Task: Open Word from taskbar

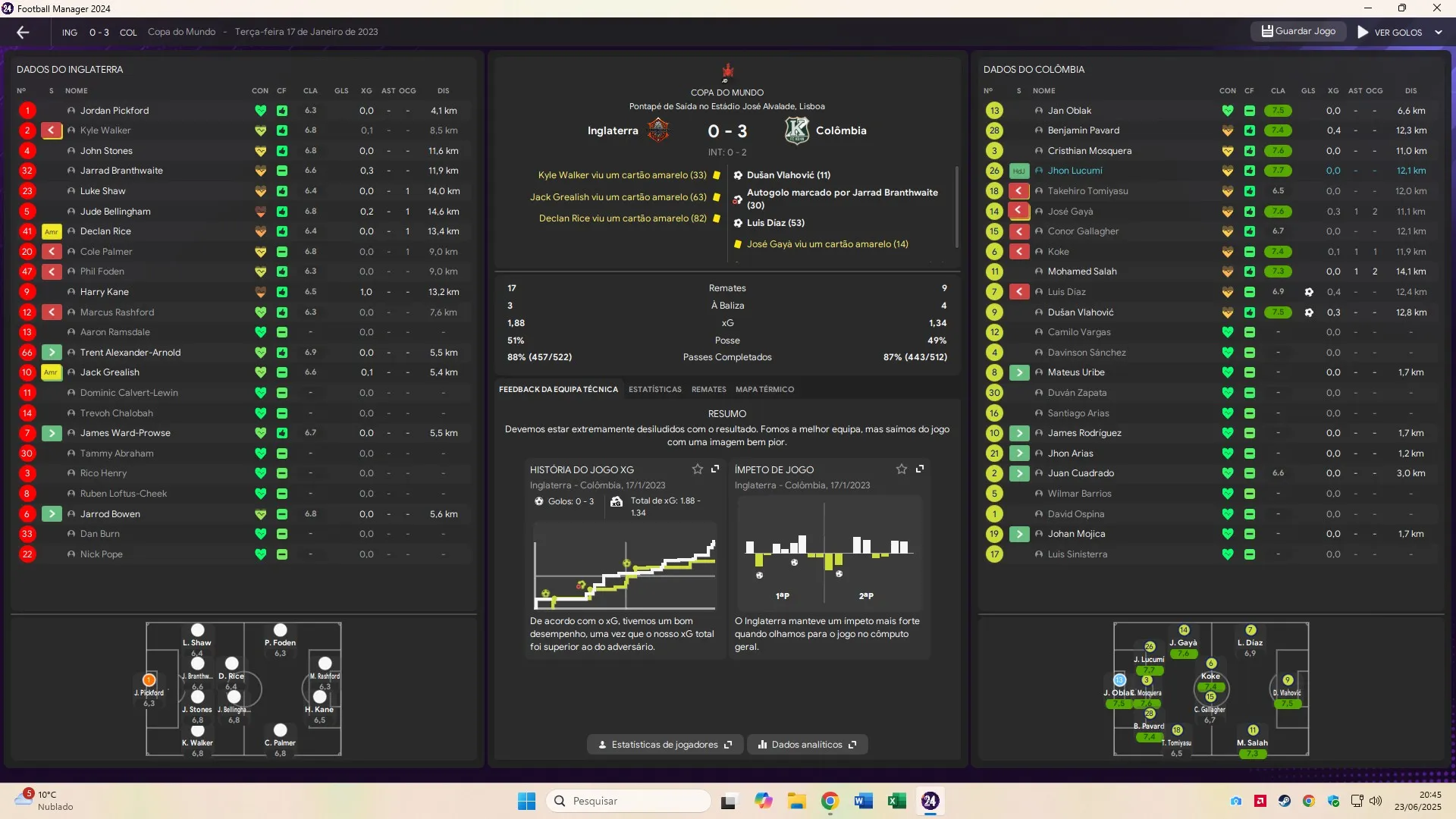Action: pyautogui.click(x=863, y=801)
